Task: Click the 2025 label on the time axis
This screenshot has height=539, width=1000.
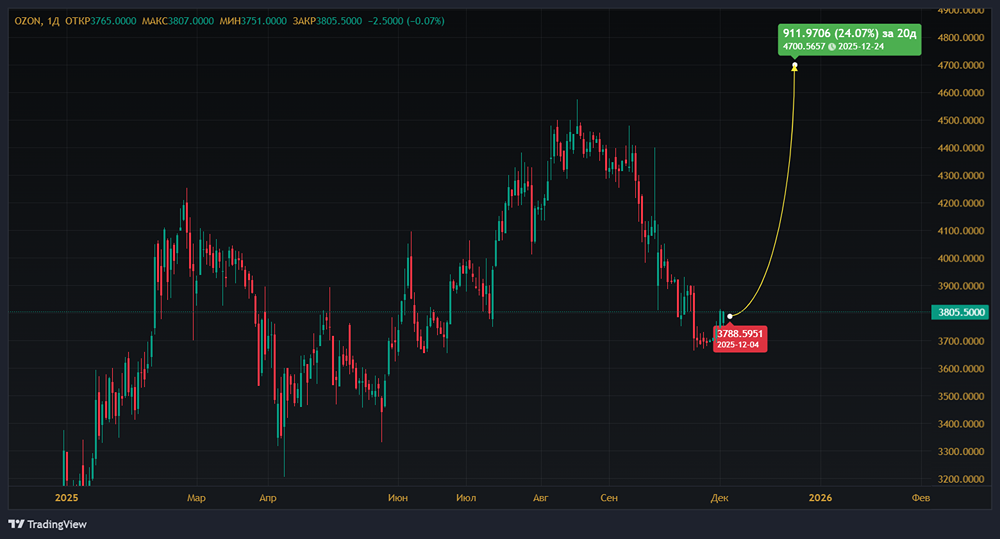Action: [x=66, y=497]
